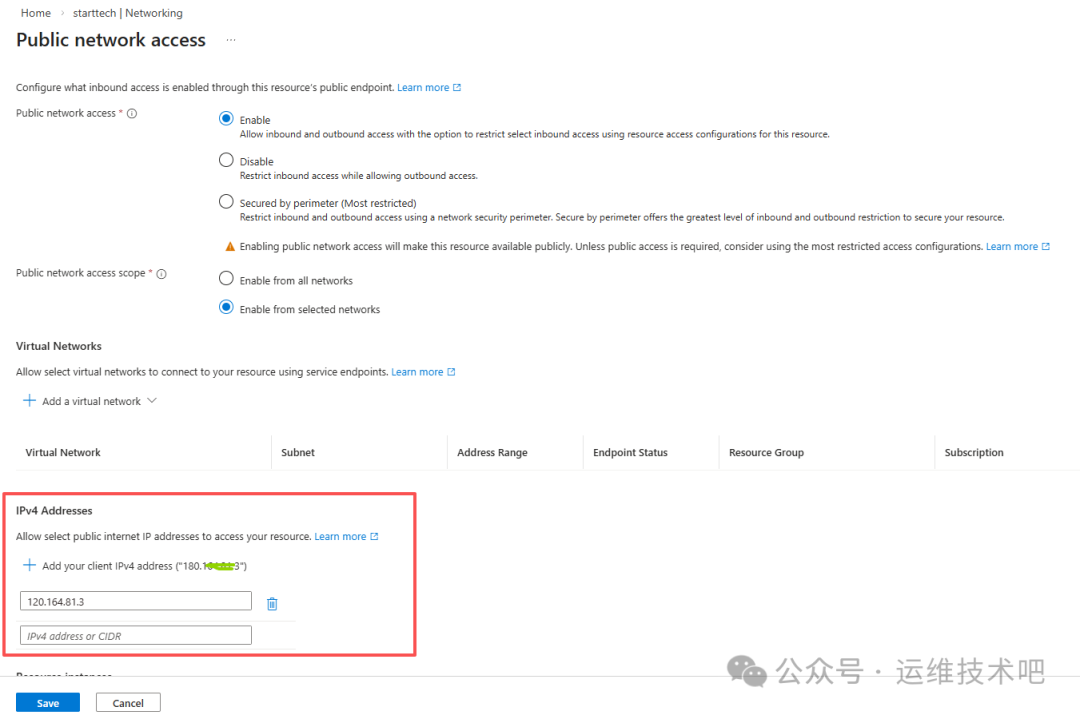Click the empty IPv4 address or CIDR field
Image resolution: width=1080 pixels, height=715 pixels.
[136, 636]
